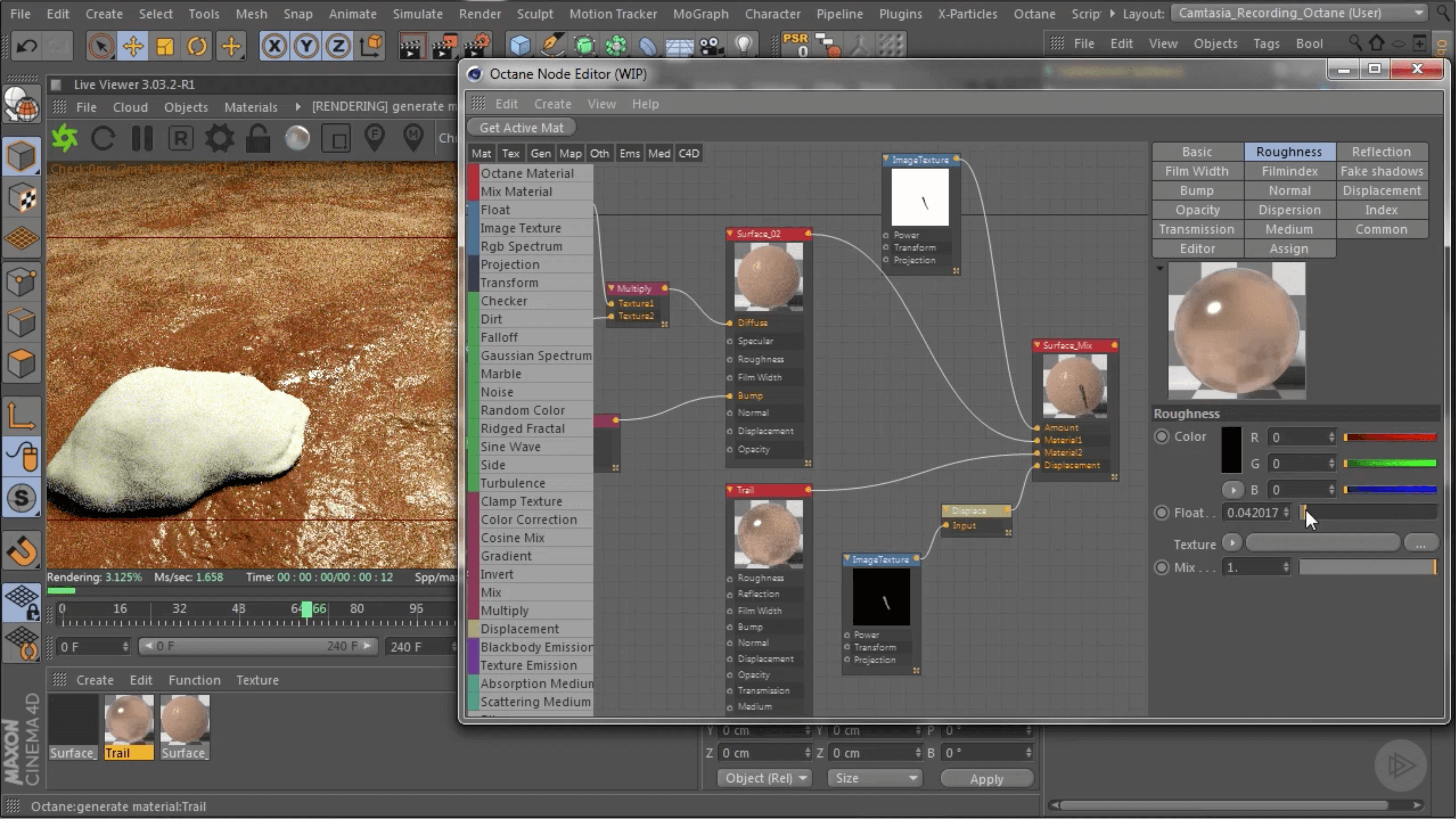Select the Float radio button under Roughness

[1162, 512]
